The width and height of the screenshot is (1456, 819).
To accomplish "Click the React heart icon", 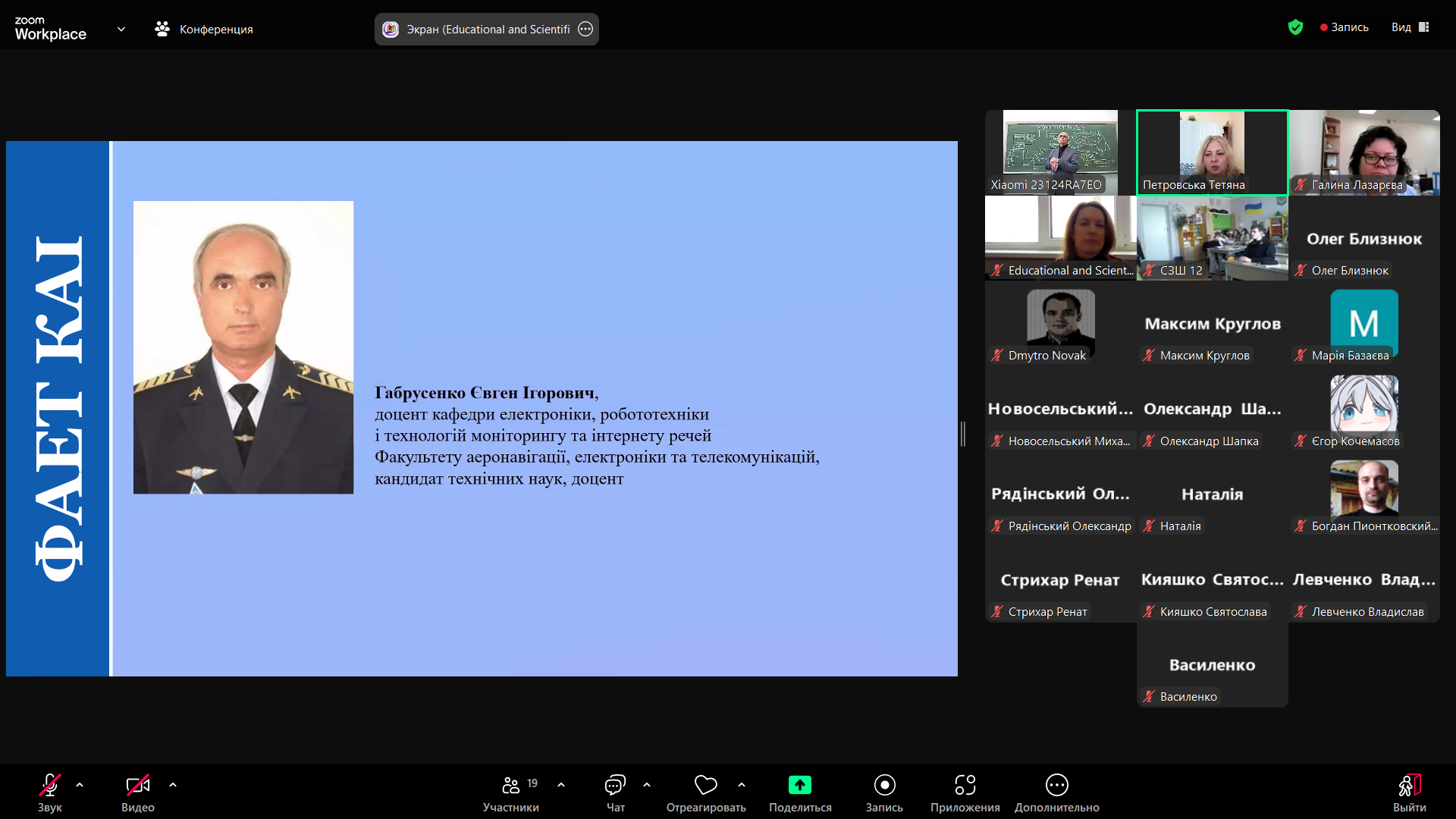I will click(705, 785).
